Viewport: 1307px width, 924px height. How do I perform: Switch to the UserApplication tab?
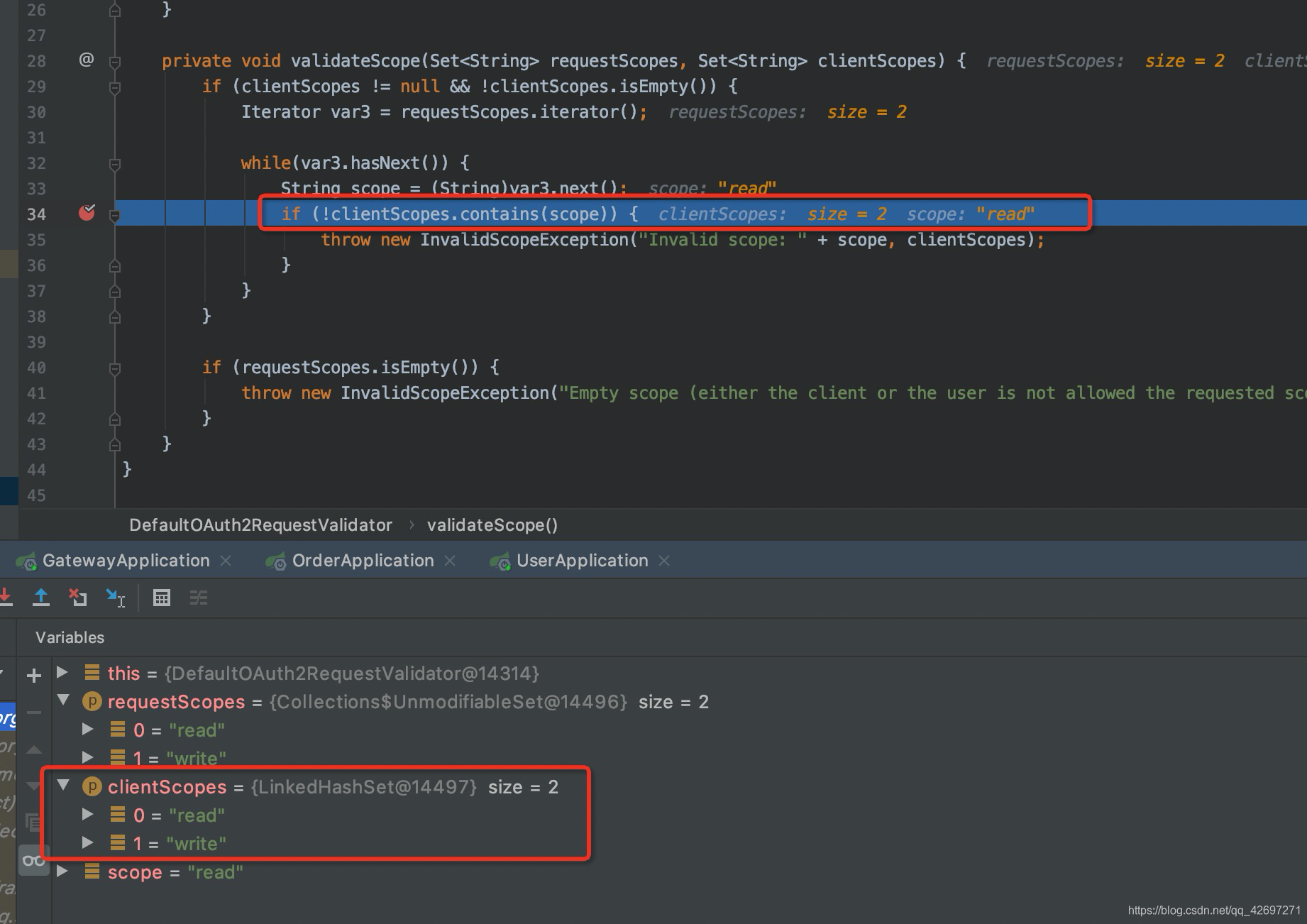point(583,561)
